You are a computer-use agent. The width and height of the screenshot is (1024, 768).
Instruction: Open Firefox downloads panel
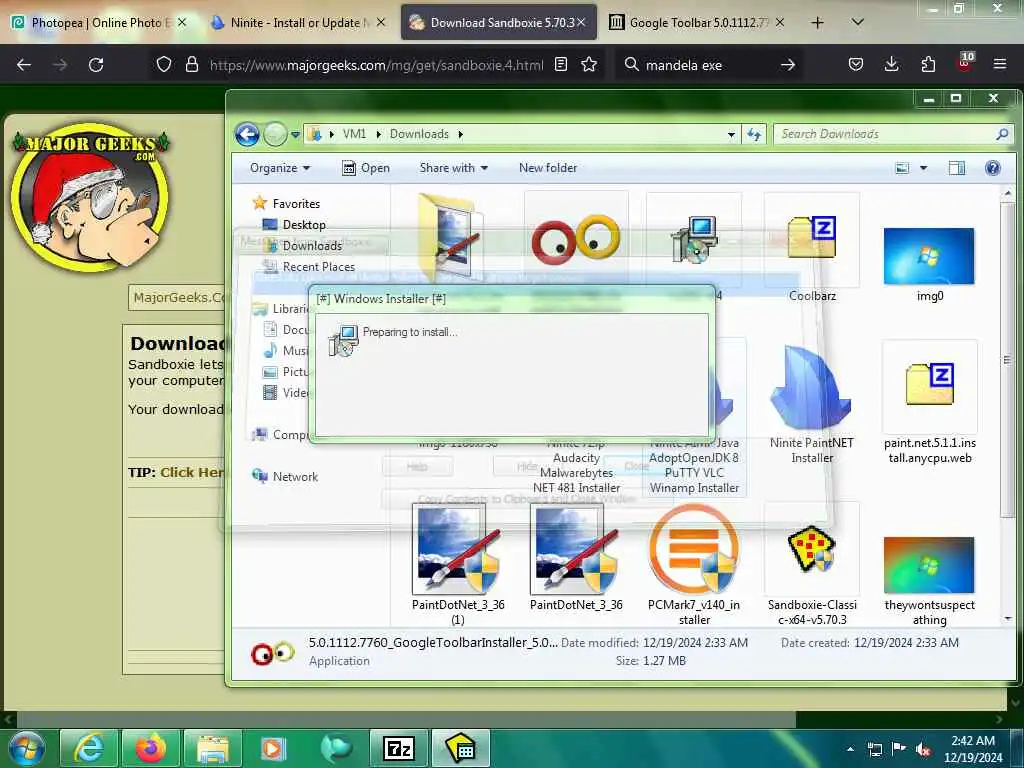[x=891, y=65]
